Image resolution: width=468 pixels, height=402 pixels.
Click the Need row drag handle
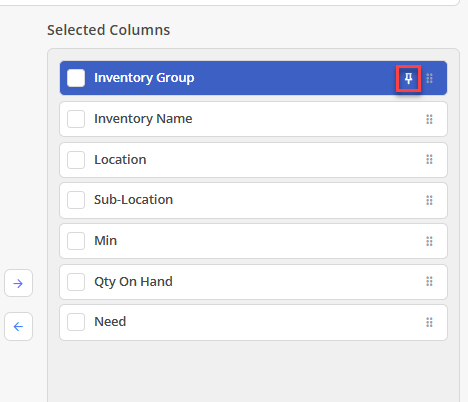coord(429,322)
